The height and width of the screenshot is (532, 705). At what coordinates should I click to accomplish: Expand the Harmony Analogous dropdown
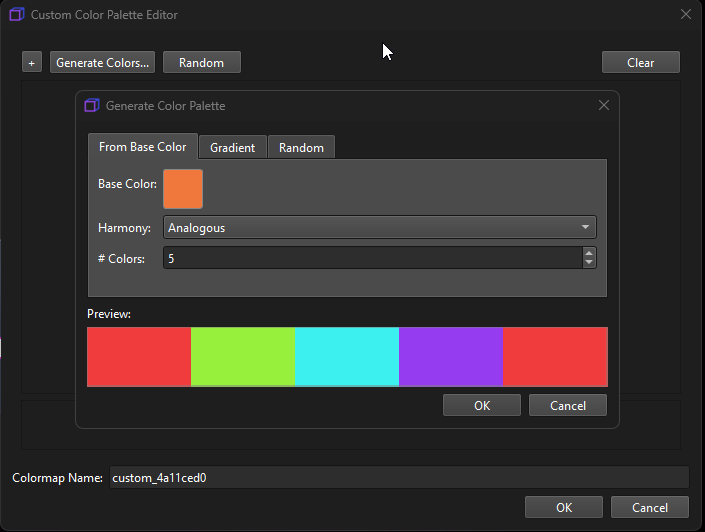379,228
